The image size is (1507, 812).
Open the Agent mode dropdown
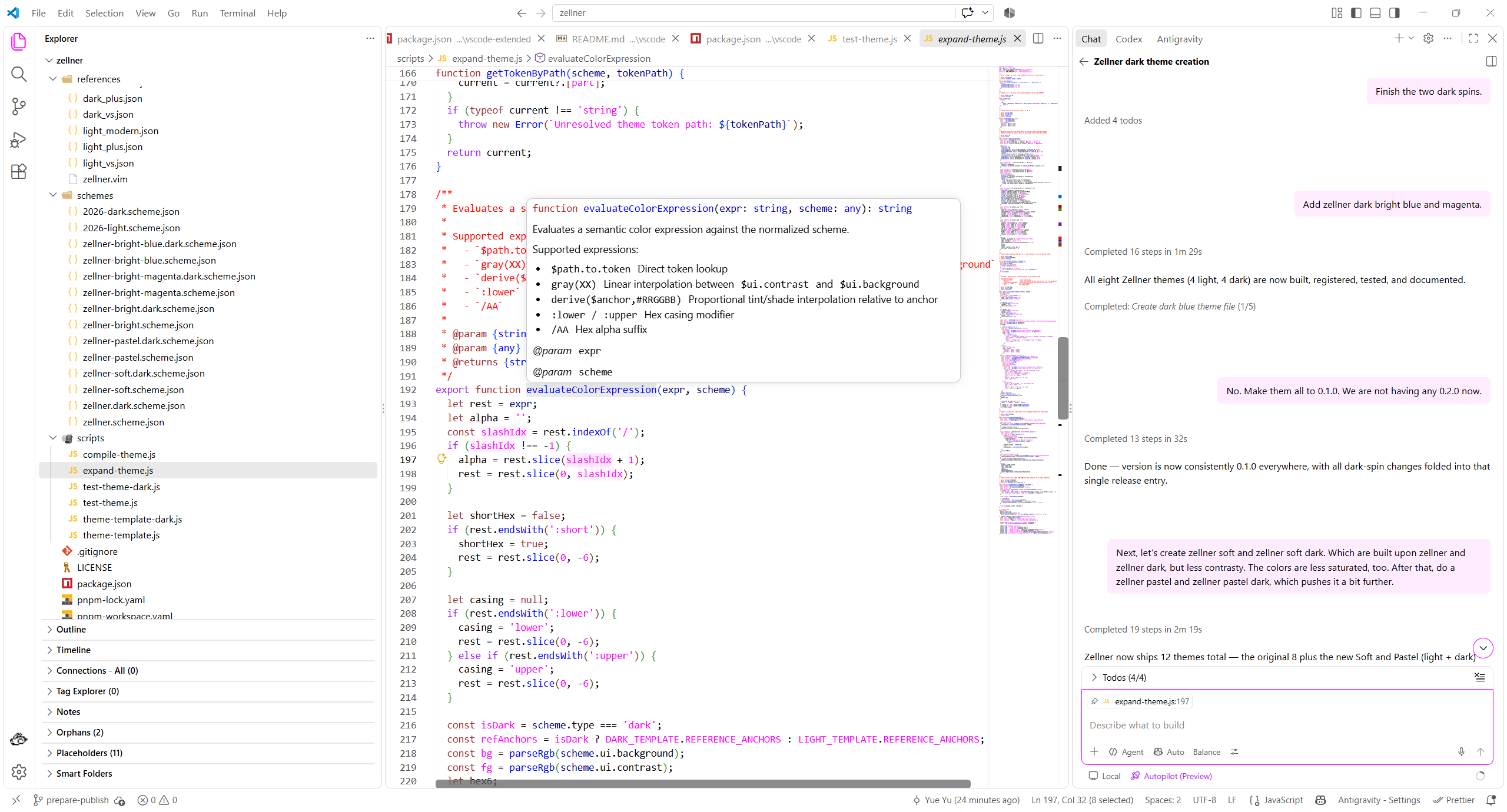click(1126, 752)
